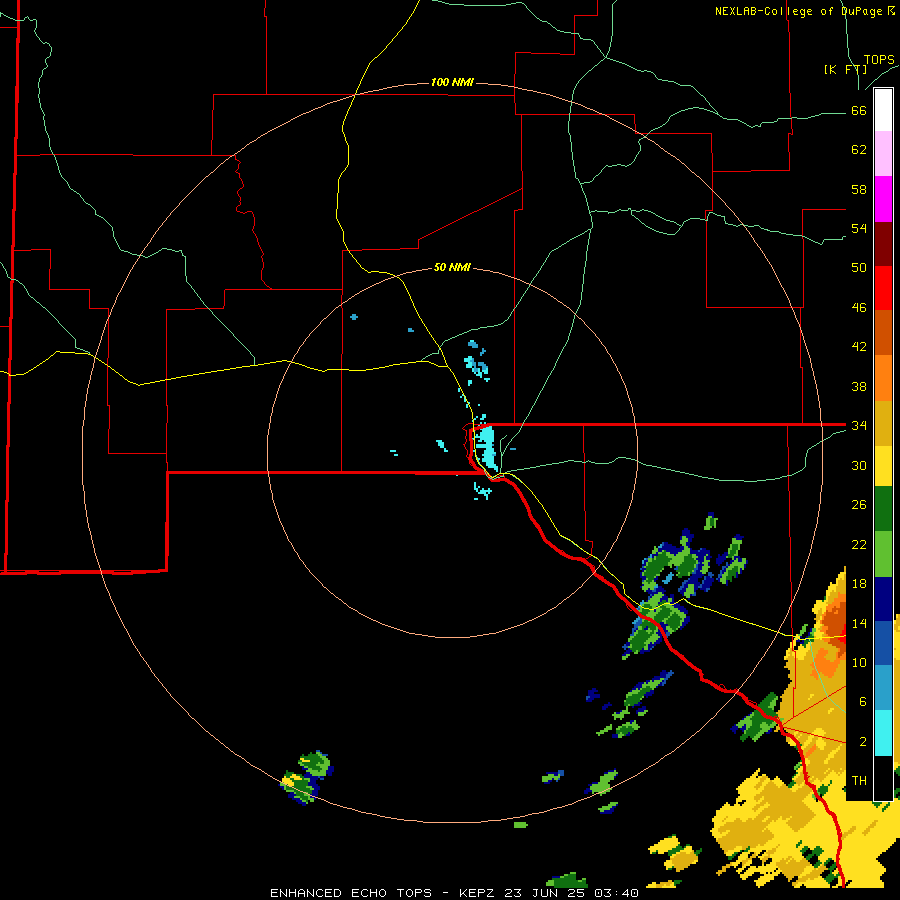Pick the orange 38 kft legend swatch
The height and width of the screenshot is (900, 900).
pos(883,378)
